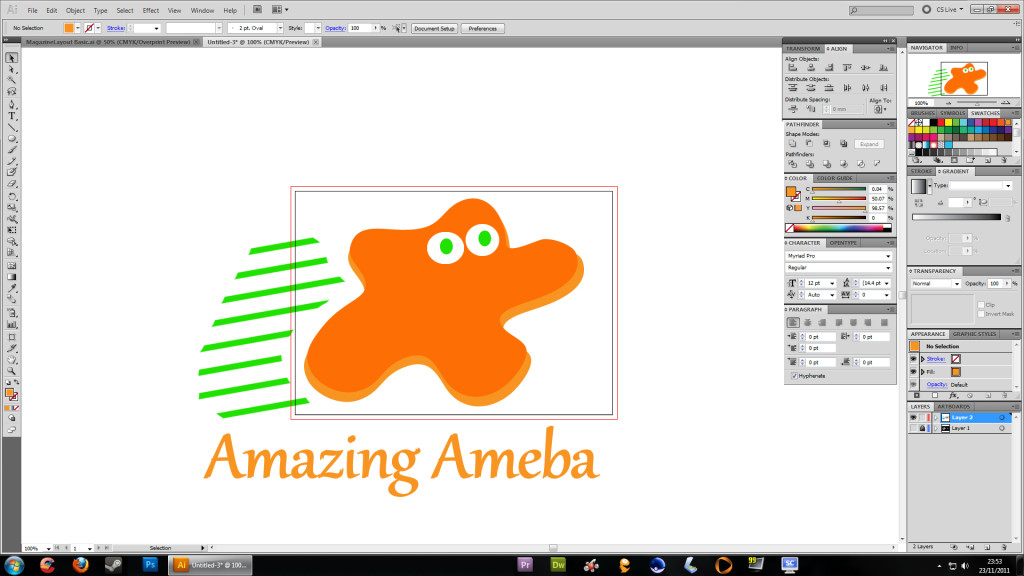
Task: Open Firefox from the taskbar
Action: pyautogui.click(x=80, y=565)
